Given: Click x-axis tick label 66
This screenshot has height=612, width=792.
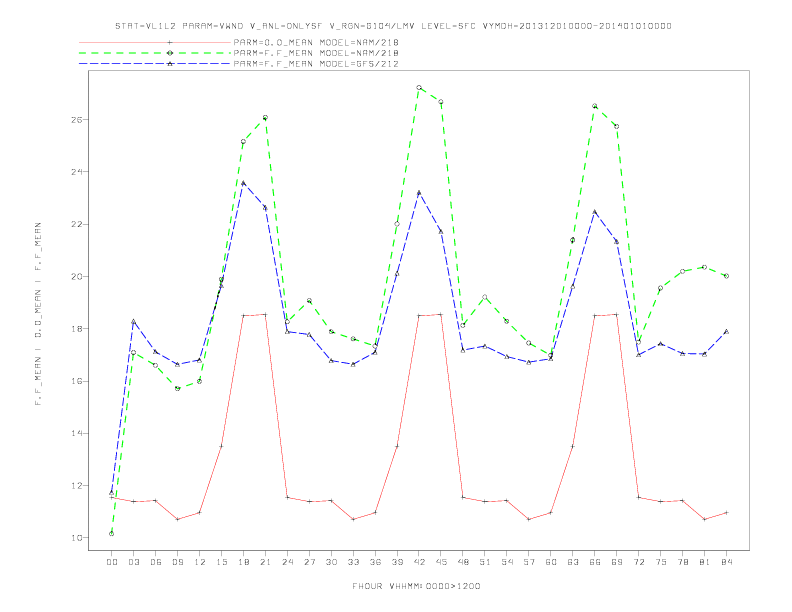Looking at the screenshot, I should (595, 562).
